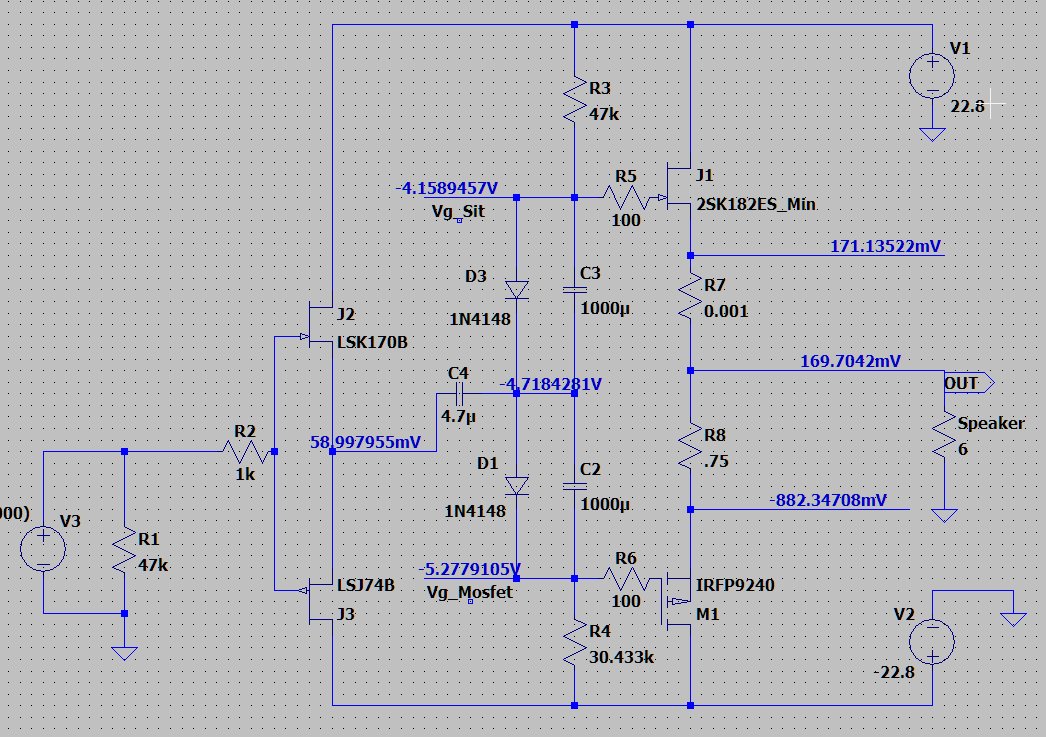Click the R7 0.001 resistor symbol

click(690, 295)
